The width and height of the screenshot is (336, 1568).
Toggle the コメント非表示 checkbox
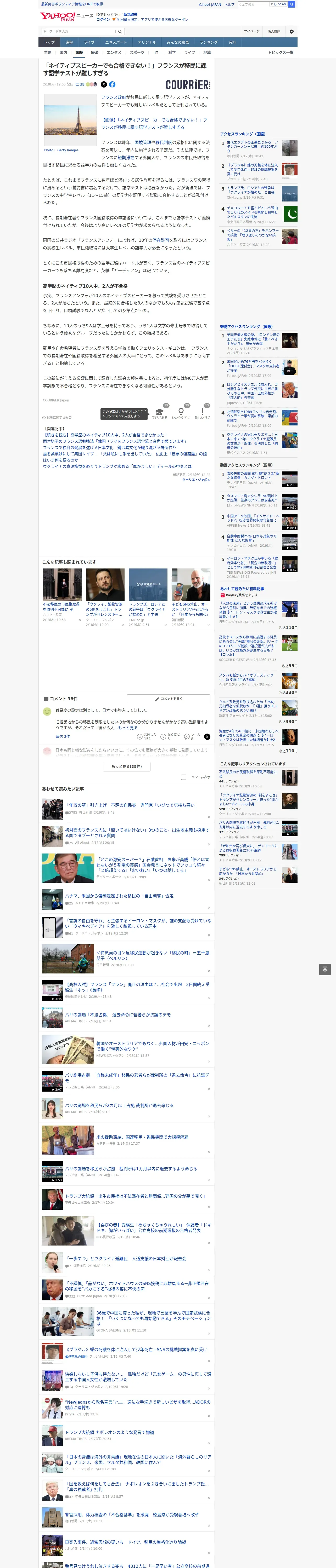(183, 777)
